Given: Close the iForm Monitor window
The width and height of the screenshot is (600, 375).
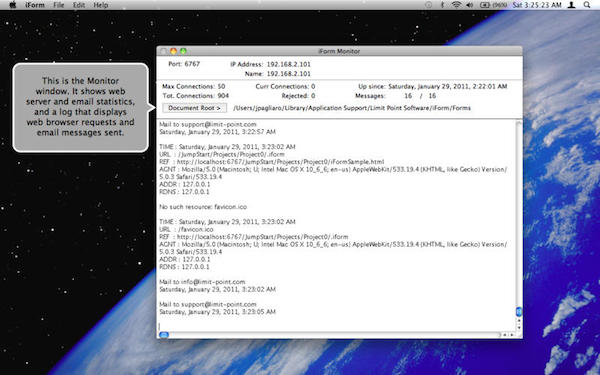Looking at the screenshot, I should point(163,51).
